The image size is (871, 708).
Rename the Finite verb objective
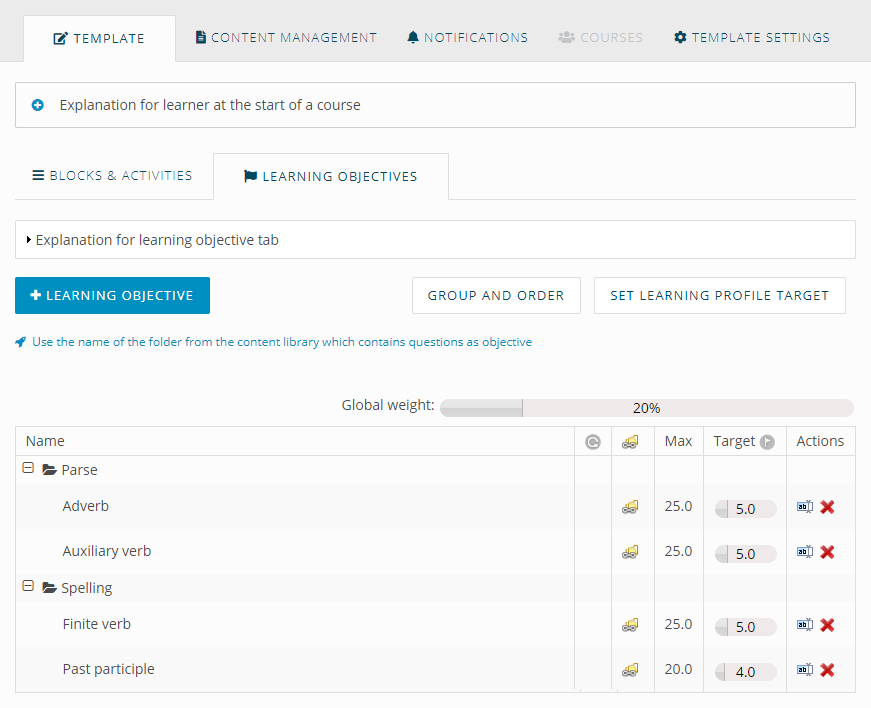pos(805,625)
